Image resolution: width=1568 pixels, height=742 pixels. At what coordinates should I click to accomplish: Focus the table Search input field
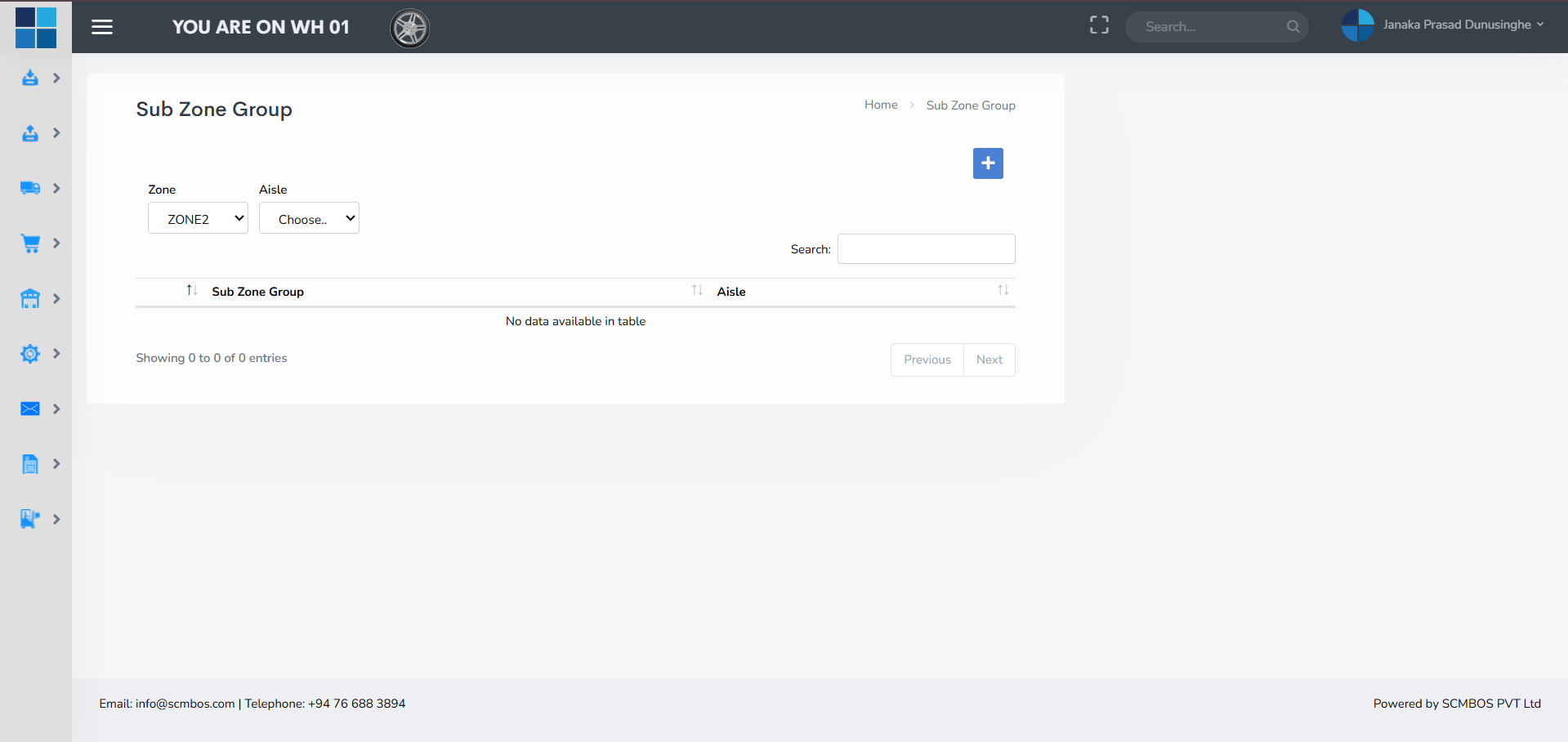tap(926, 249)
